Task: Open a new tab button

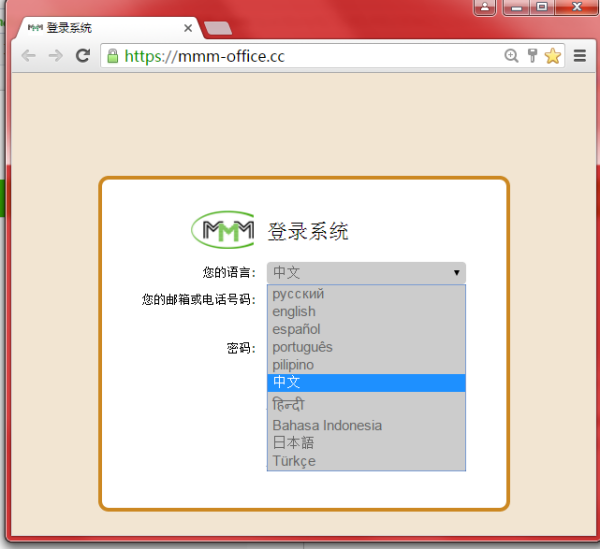Action: [x=218, y=28]
